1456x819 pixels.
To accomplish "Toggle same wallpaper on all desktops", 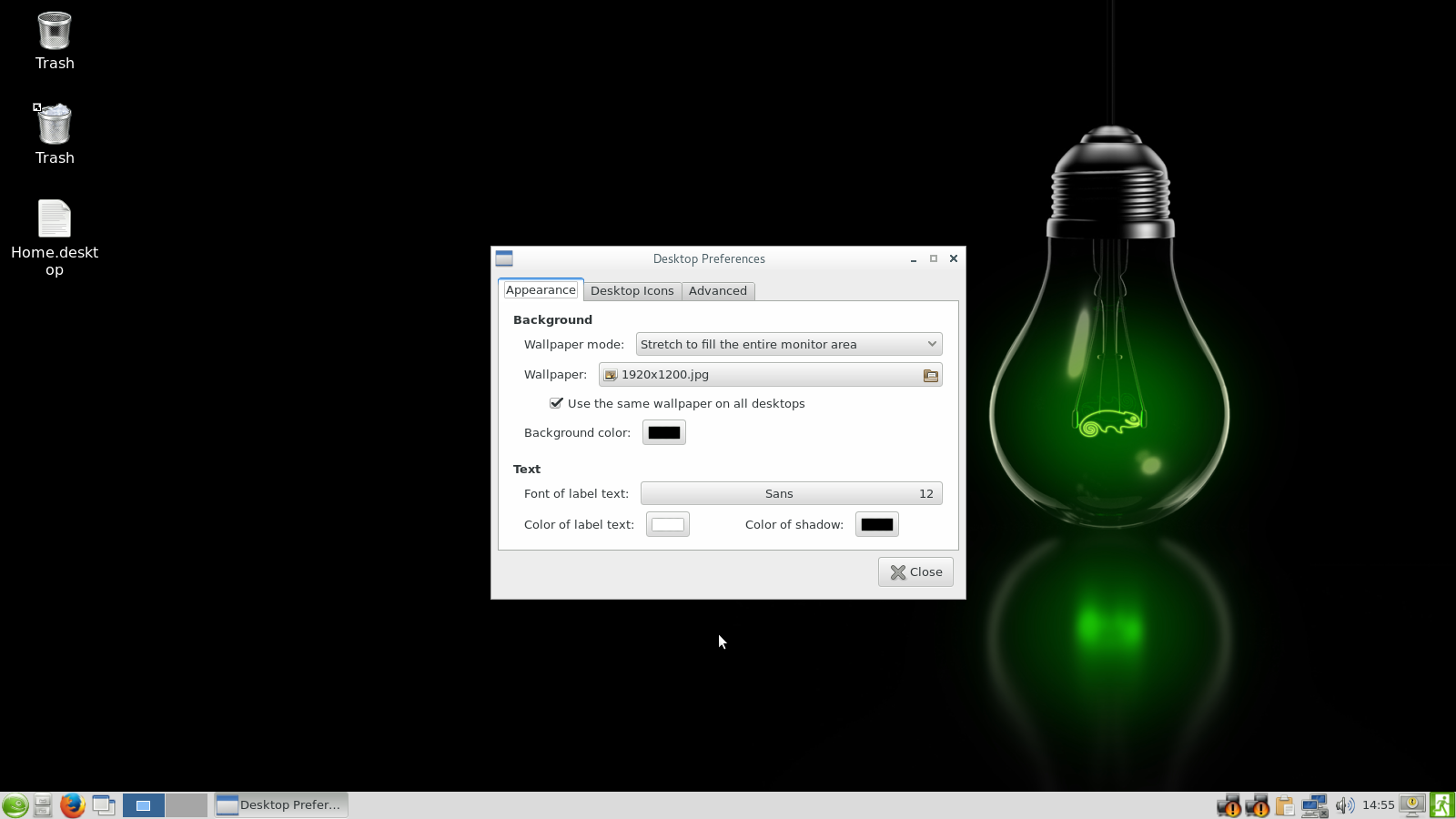I will (x=556, y=403).
